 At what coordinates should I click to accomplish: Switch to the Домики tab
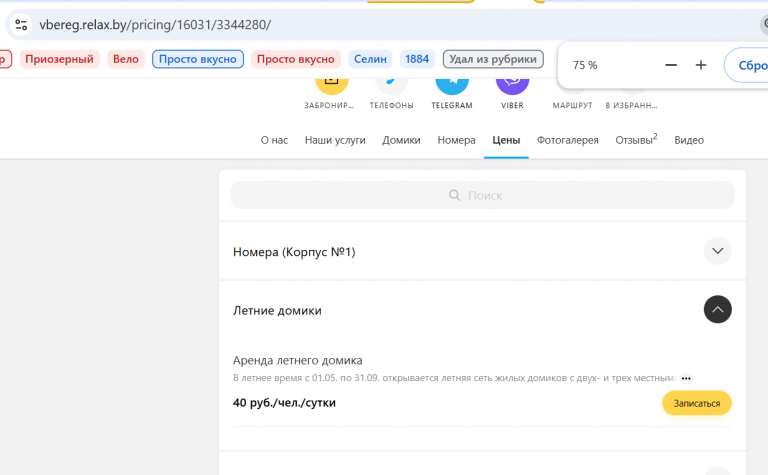(x=401, y=140)
